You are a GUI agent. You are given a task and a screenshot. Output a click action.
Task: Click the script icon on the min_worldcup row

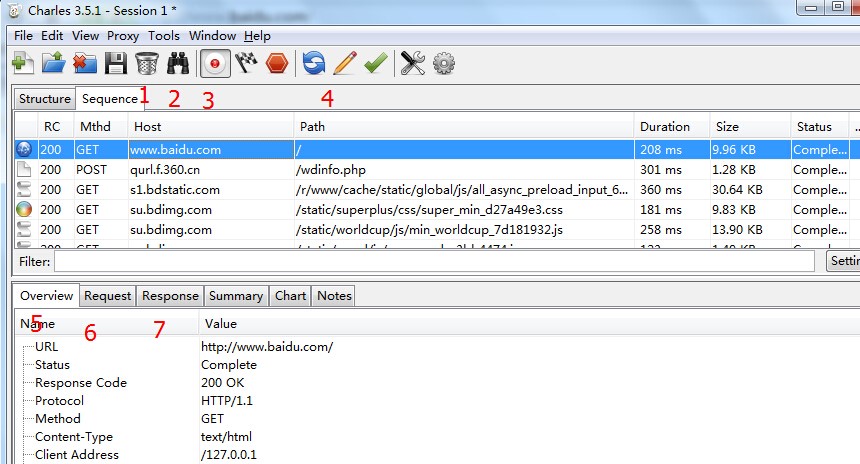(x=24, y=229)
